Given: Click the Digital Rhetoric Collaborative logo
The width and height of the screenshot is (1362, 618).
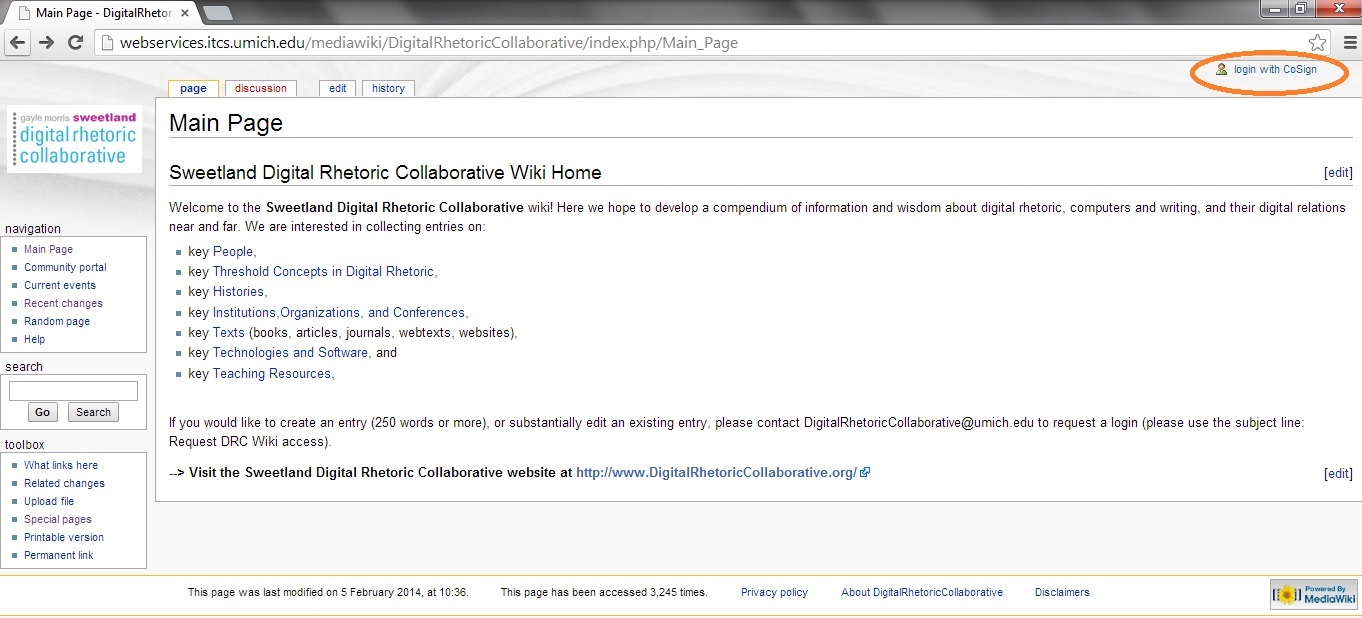Looking at the screenshot, I should 75,139.
